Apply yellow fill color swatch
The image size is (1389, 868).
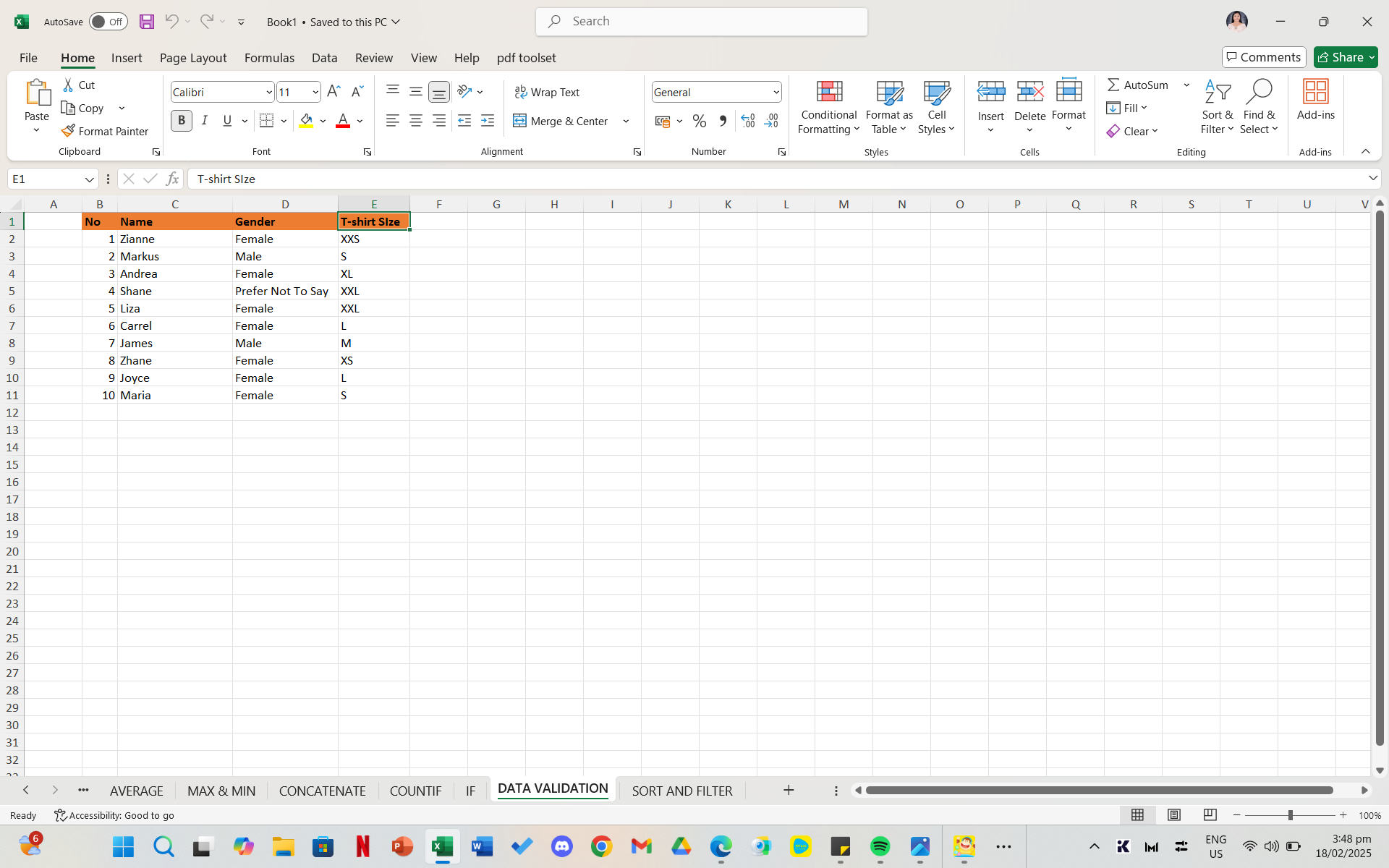coord(307,121)
